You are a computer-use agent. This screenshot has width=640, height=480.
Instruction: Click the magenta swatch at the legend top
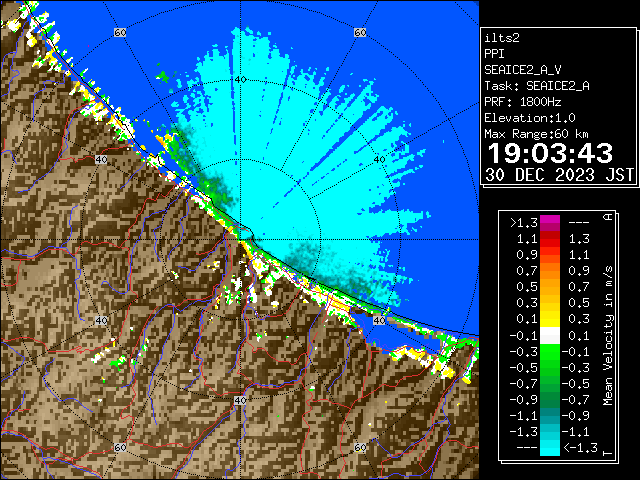tap(550, 223)
